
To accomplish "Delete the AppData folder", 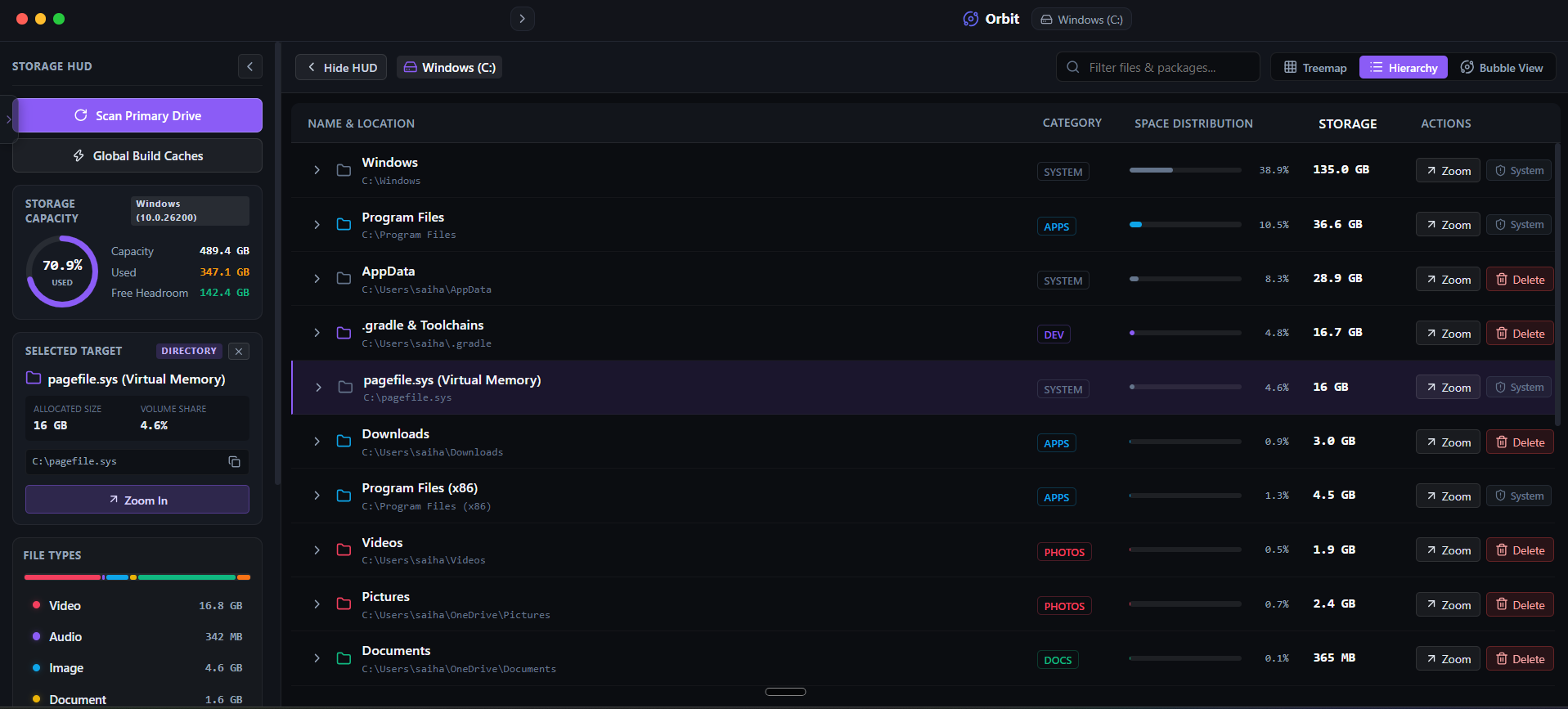I will (x=1520, y=279).
